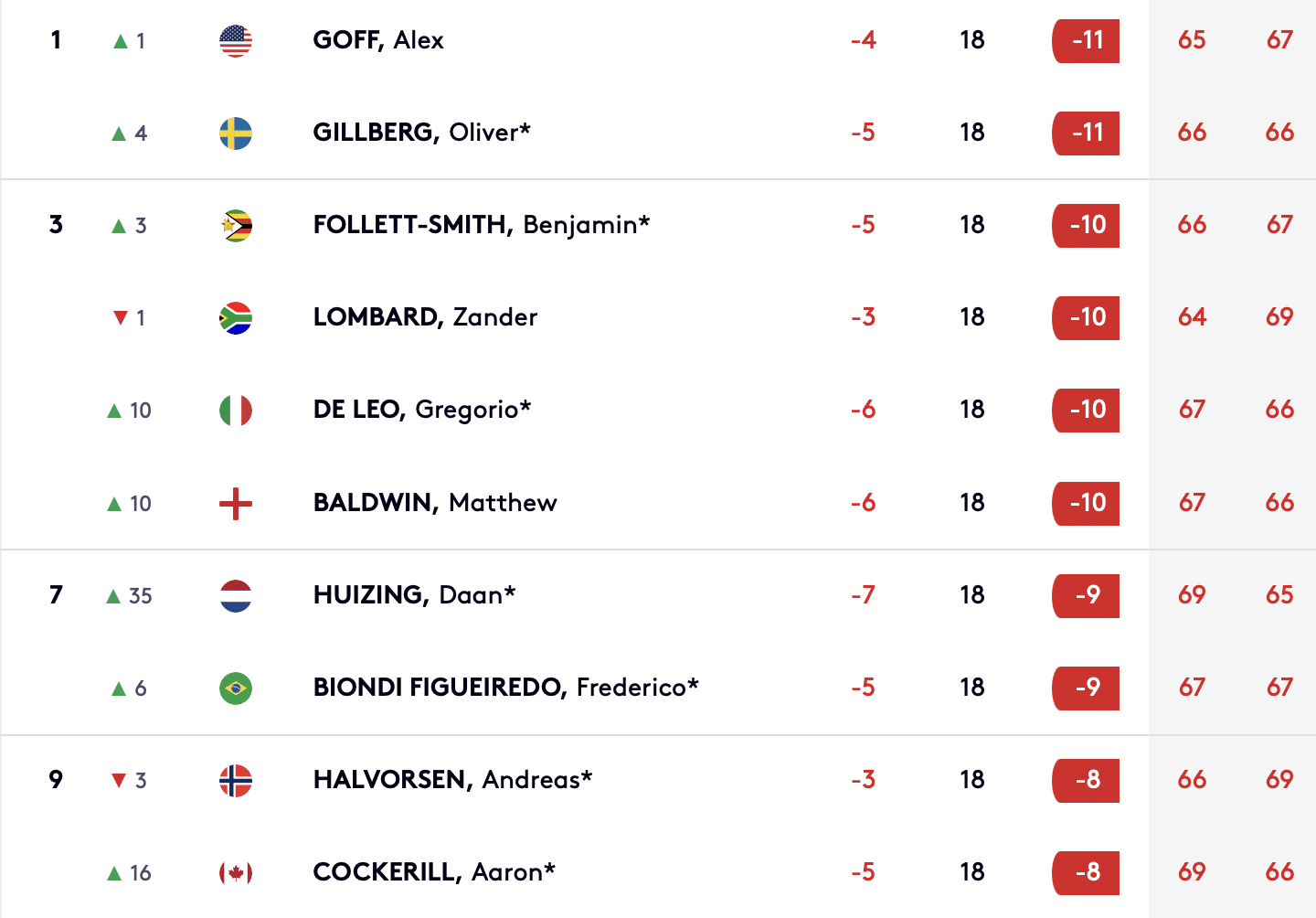Click the Zimbabwe flag next to Follett-Smith

coord(236,226)
